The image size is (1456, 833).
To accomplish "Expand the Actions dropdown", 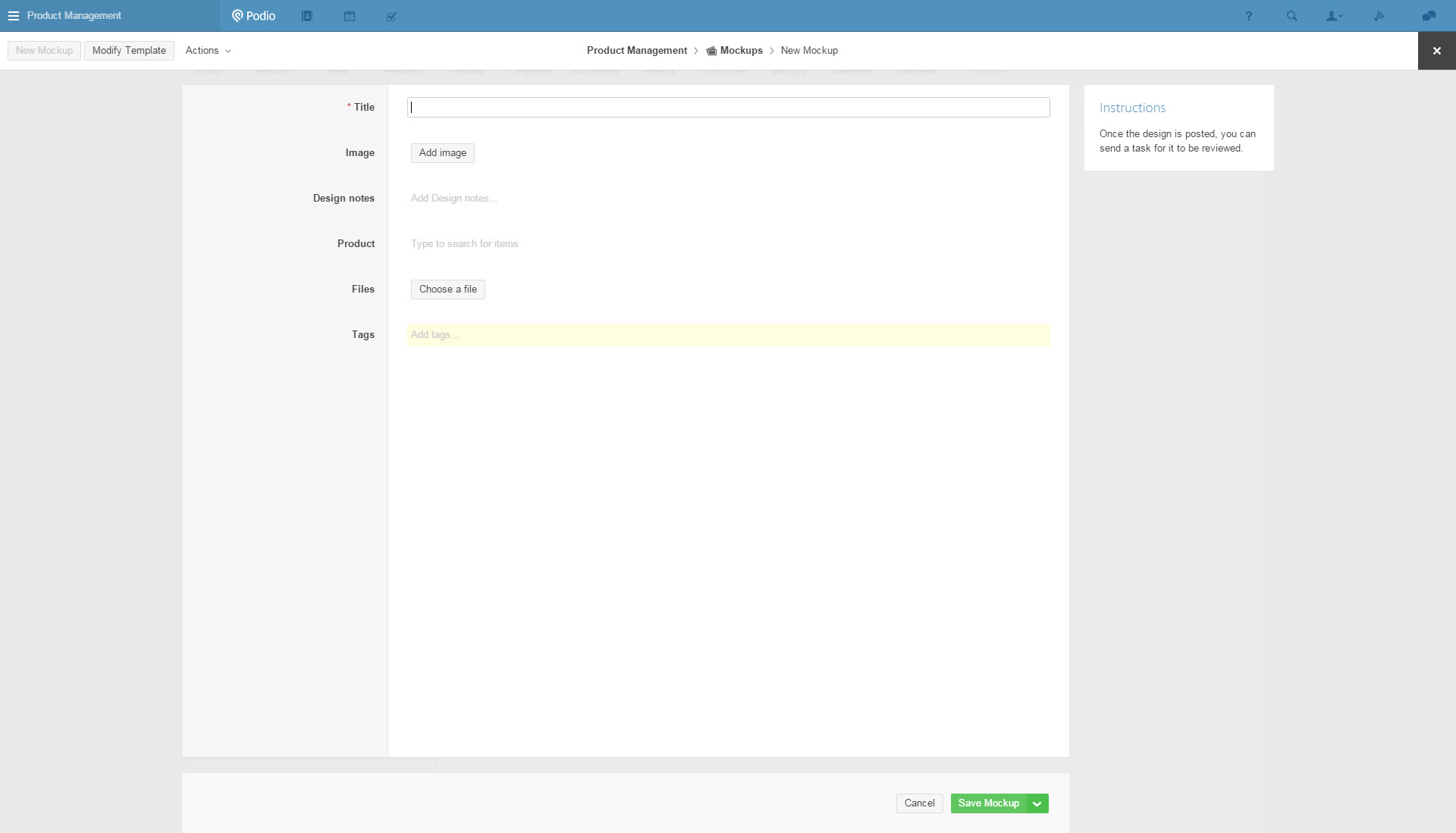I will pos(208,51).
